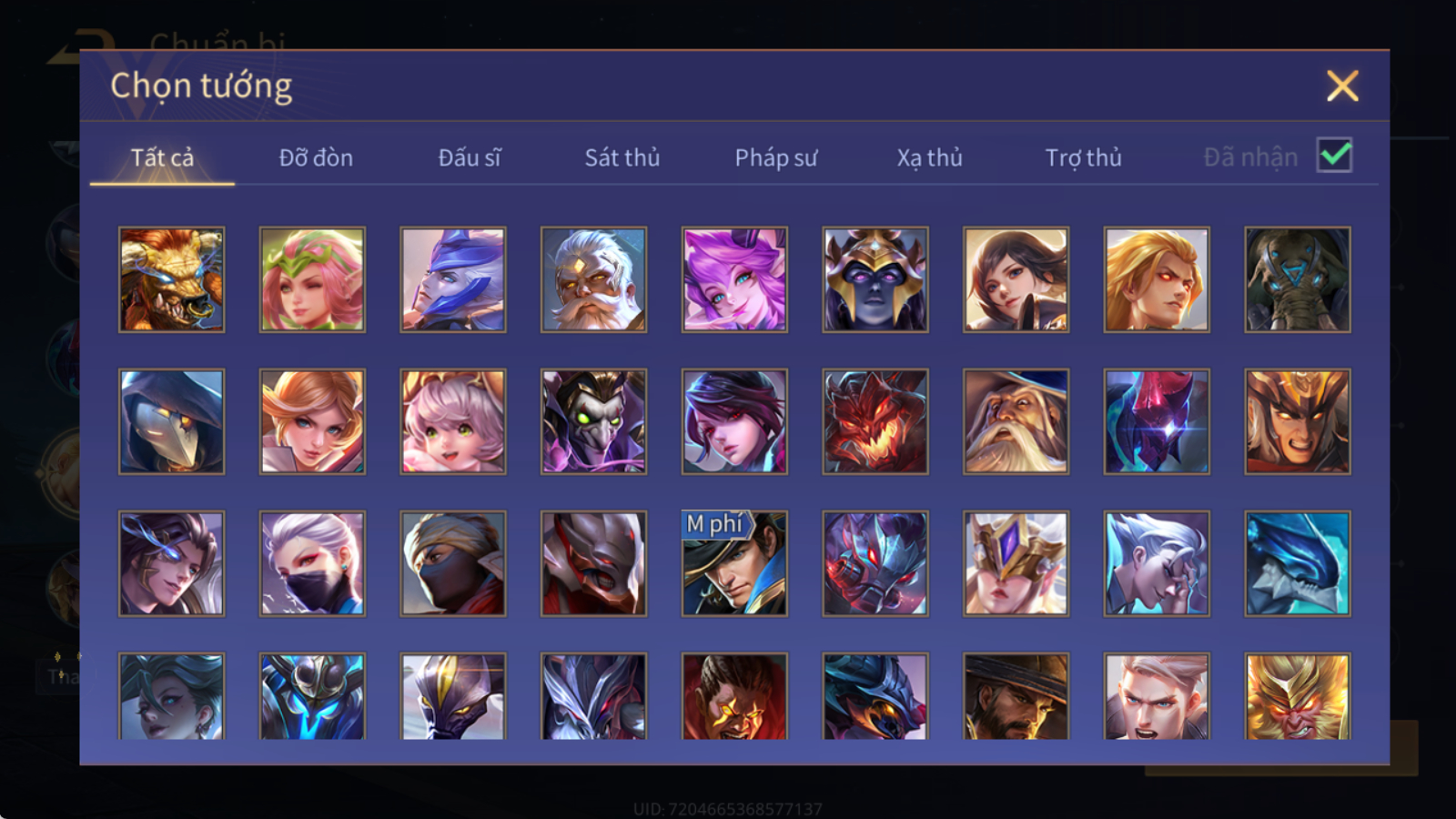Pick the blue shark hero portrait
Viewport: 1456px width, 819px height.
click(1298, 563)
